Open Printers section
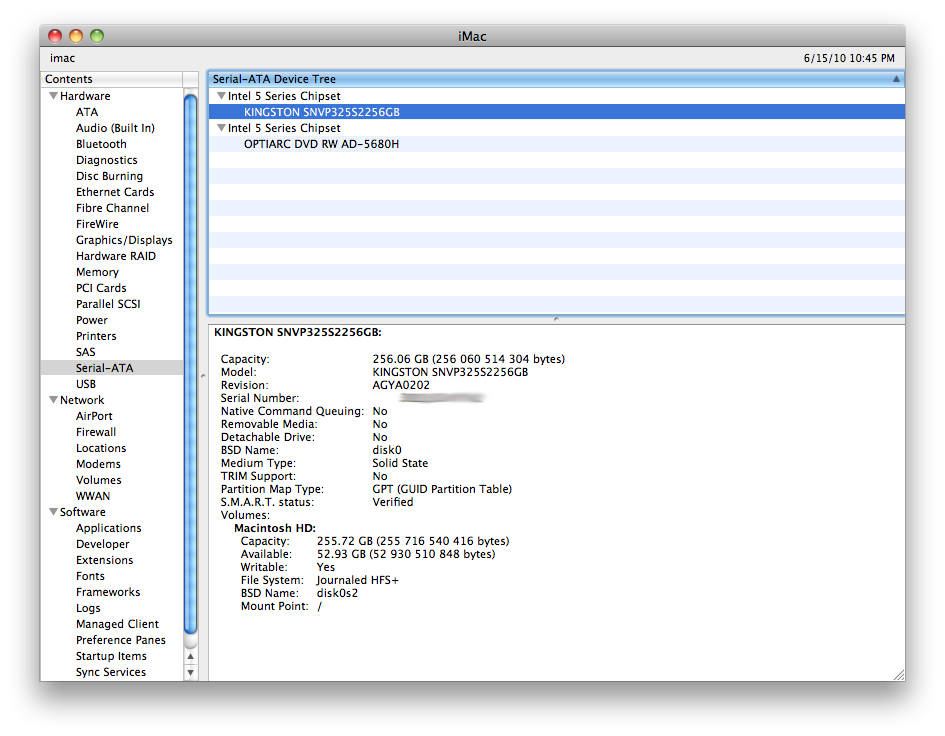945x736 pixels. [x=96, y=336]
